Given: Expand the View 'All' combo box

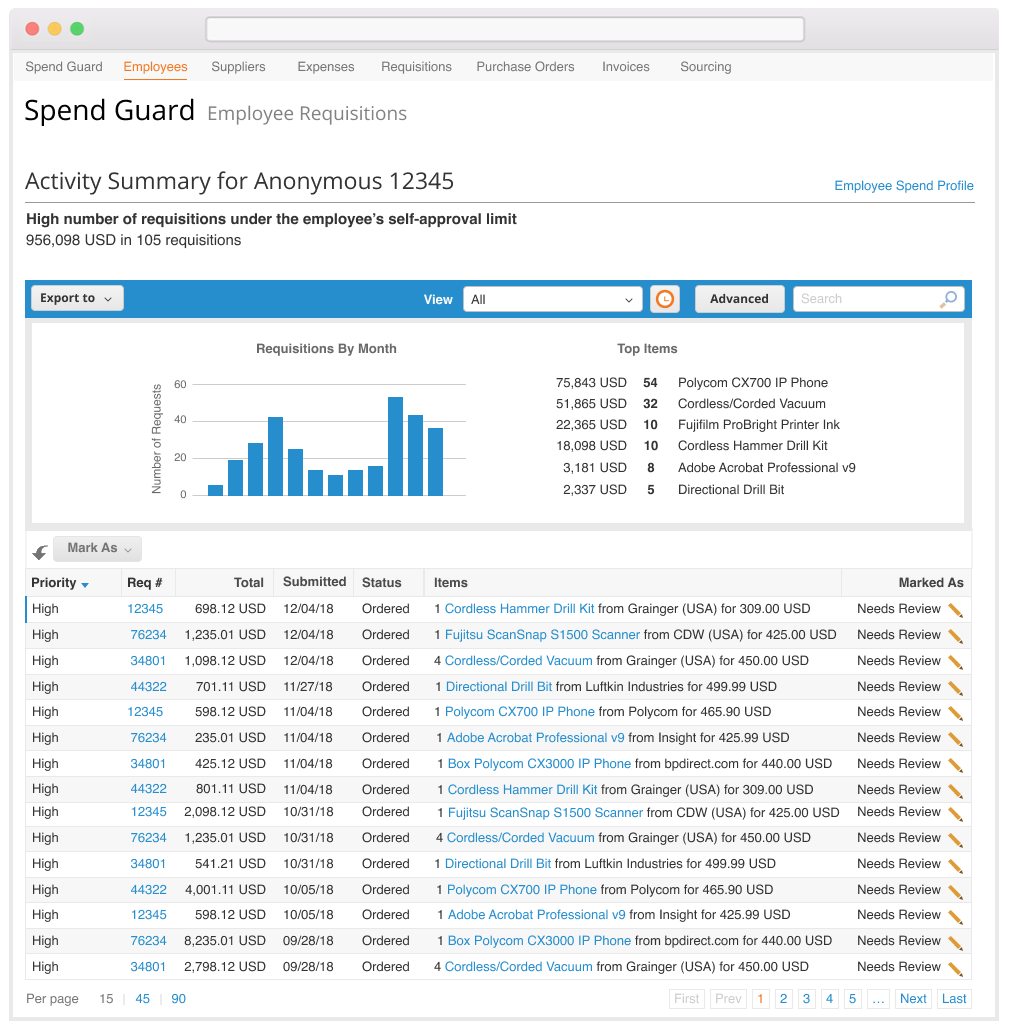Looking at the screenshot, I should click(x=552, y=299).
